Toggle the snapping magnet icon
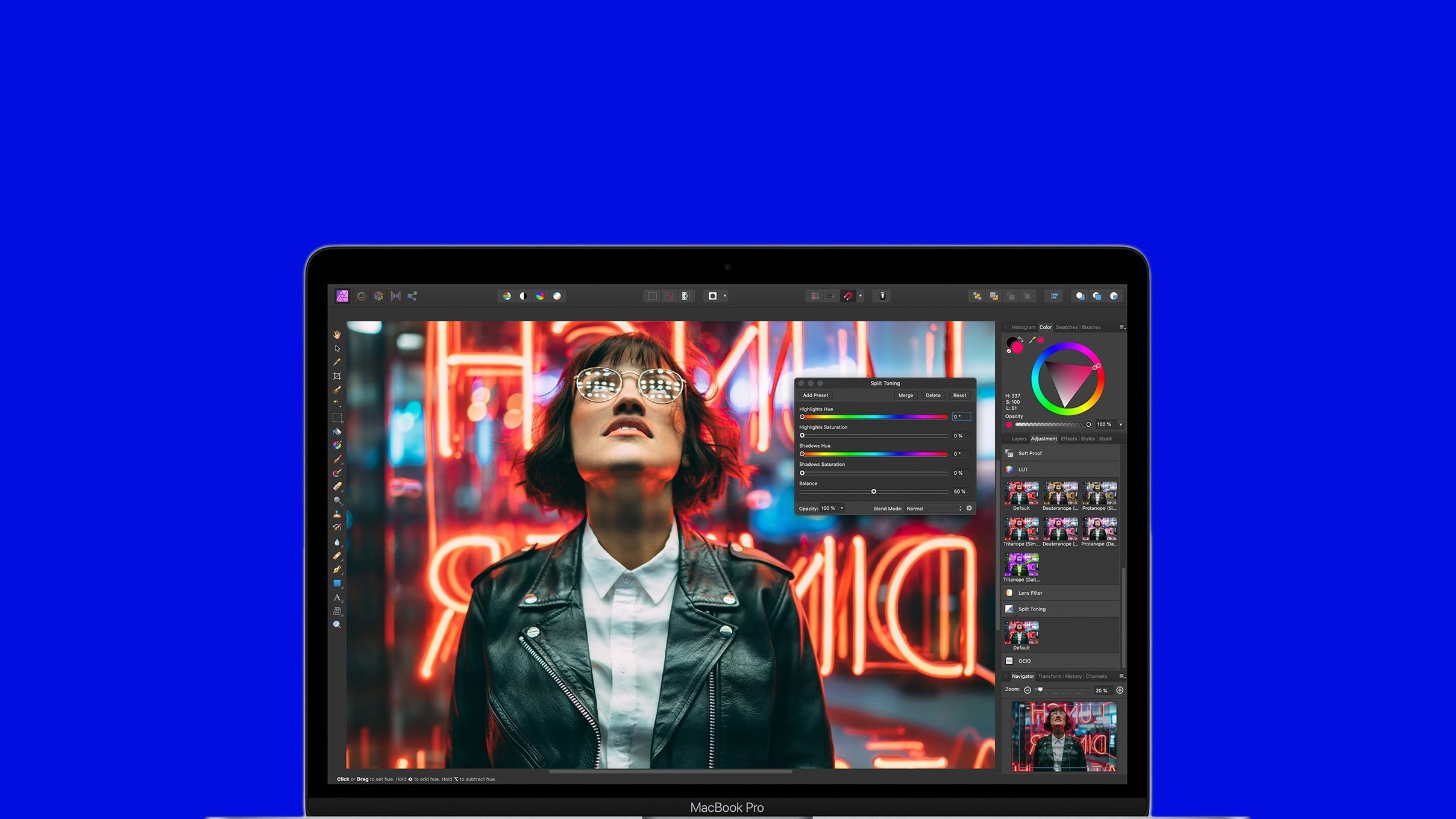The width and height of the screenshot is (1456, 819). tap(848, 296)
